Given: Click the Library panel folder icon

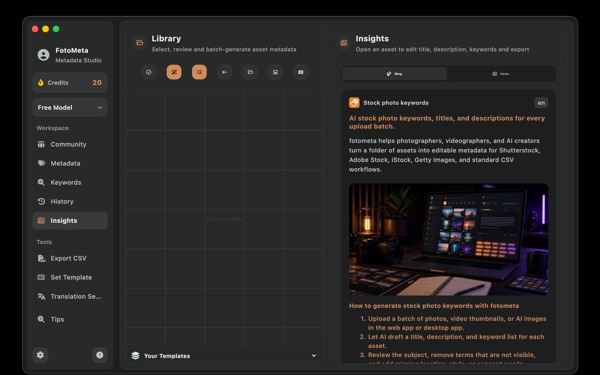Looking at the screenshot, I should coord(140,43).
